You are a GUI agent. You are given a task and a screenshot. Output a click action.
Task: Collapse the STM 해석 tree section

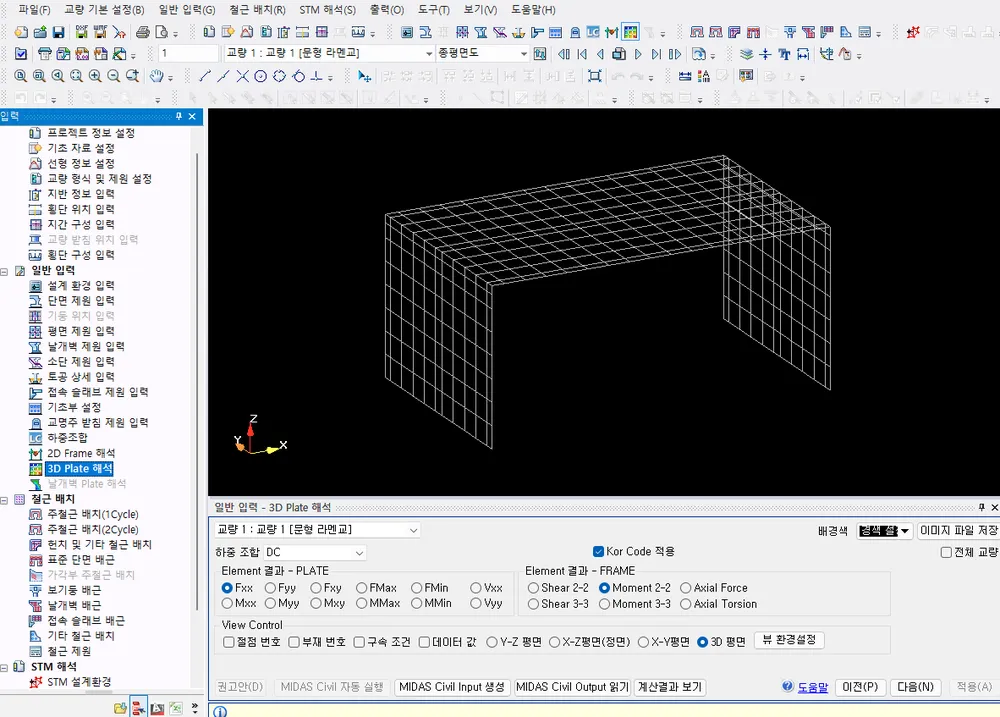click(4, 667)
